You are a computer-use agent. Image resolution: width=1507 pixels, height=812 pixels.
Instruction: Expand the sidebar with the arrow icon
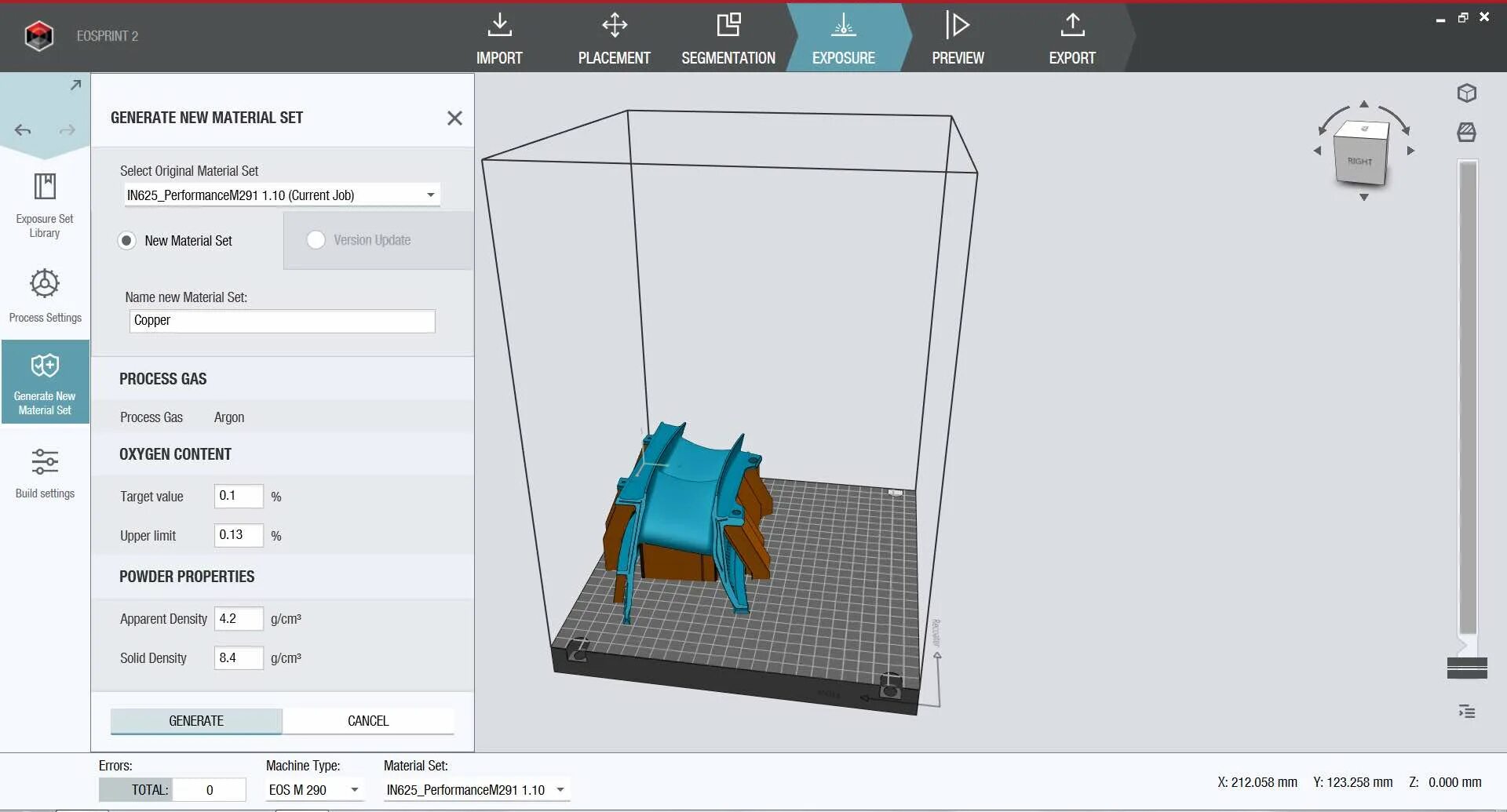tap(75, 85)
